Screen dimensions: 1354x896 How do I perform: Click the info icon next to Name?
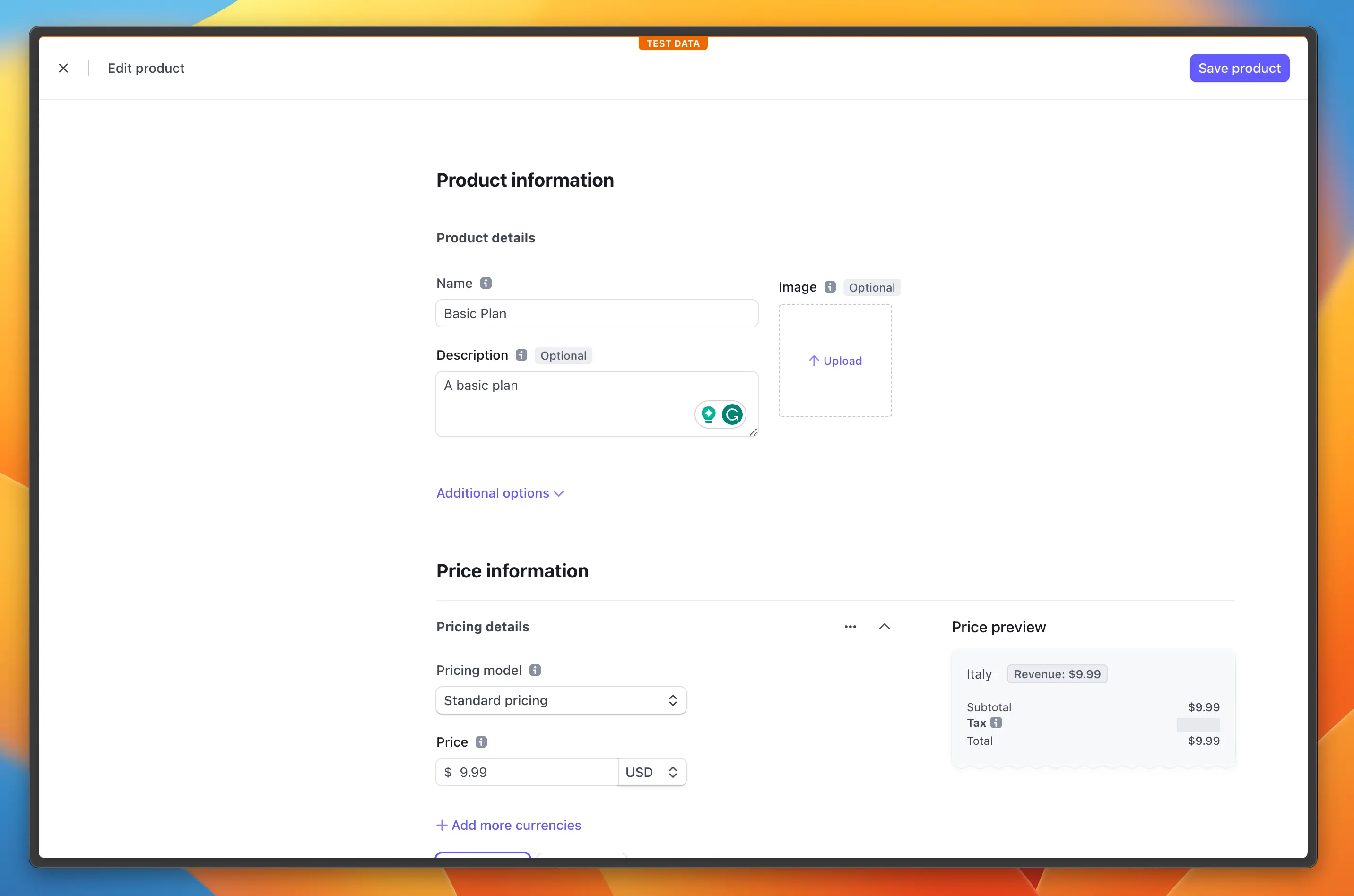click(486, 284)
